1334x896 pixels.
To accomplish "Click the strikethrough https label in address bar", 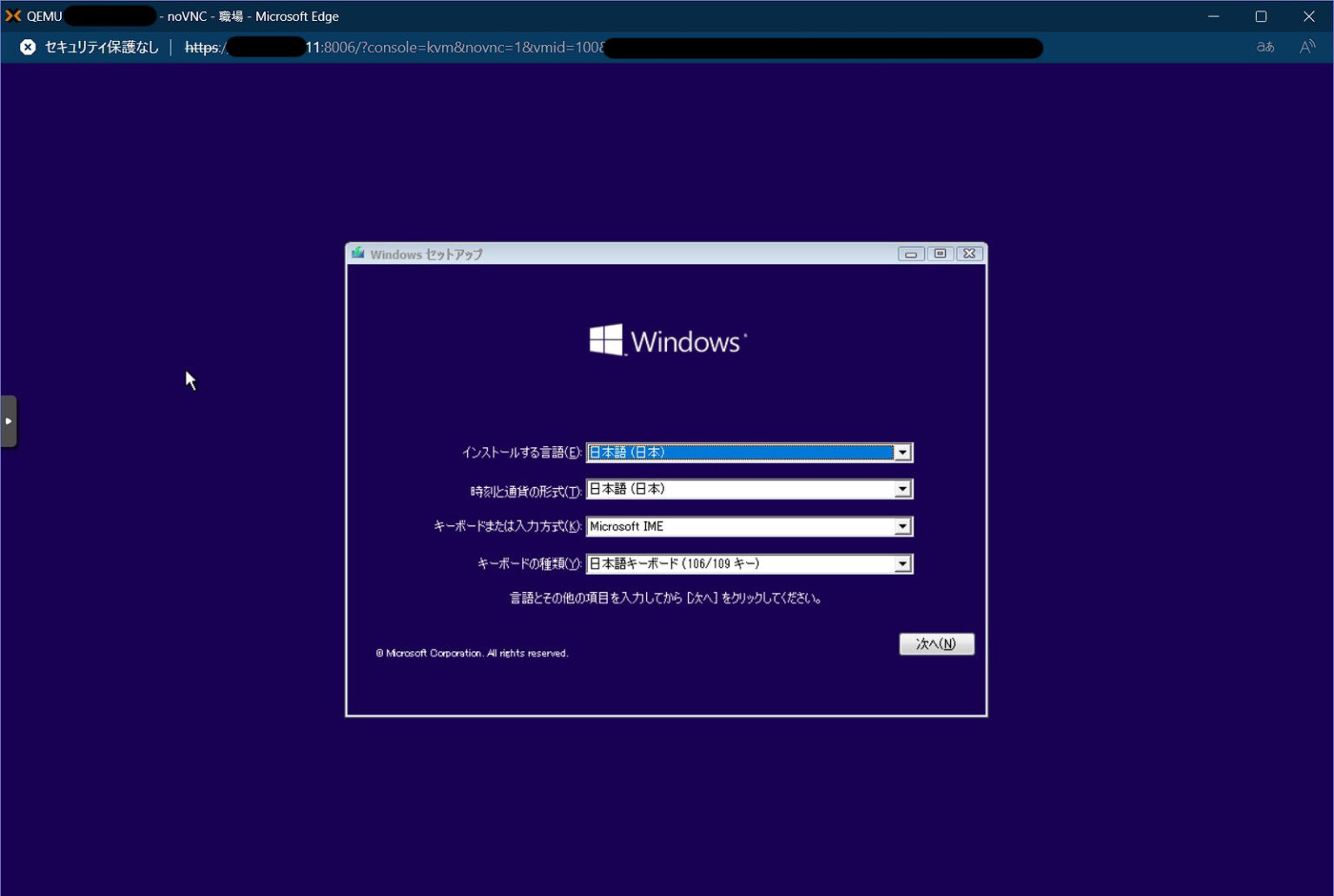I will (x=203, y=48).
